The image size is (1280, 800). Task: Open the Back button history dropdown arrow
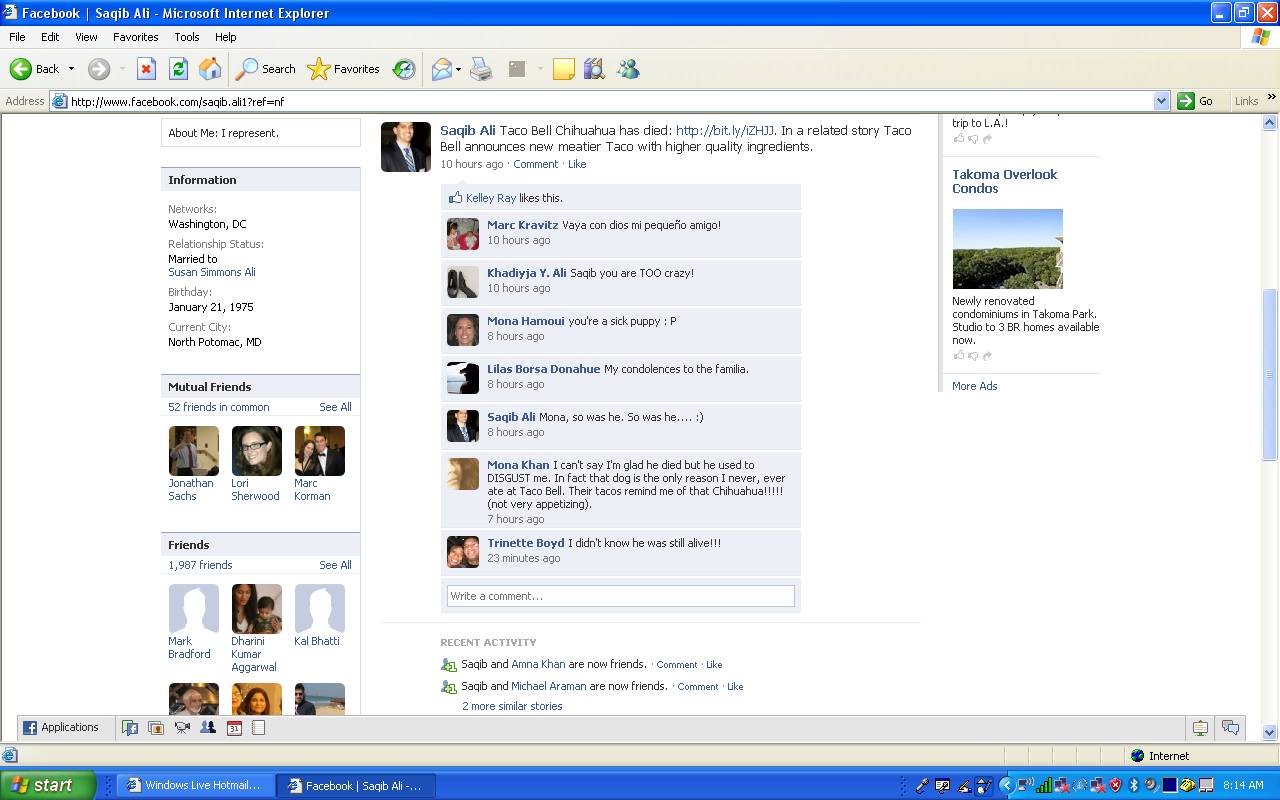coord(71,69)
